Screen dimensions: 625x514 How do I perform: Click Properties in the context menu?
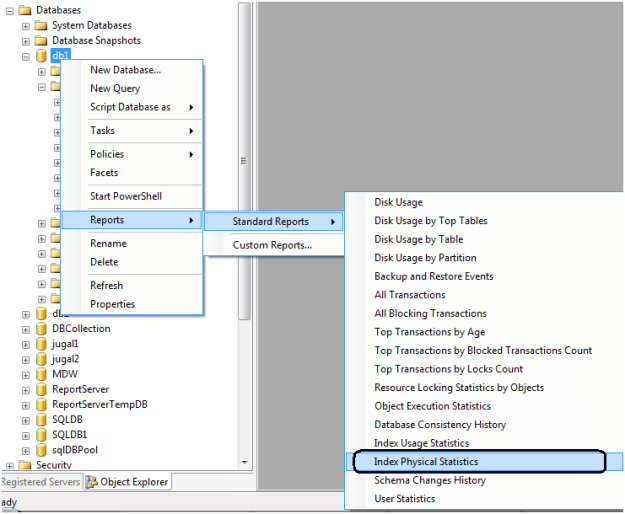[112, 304]
